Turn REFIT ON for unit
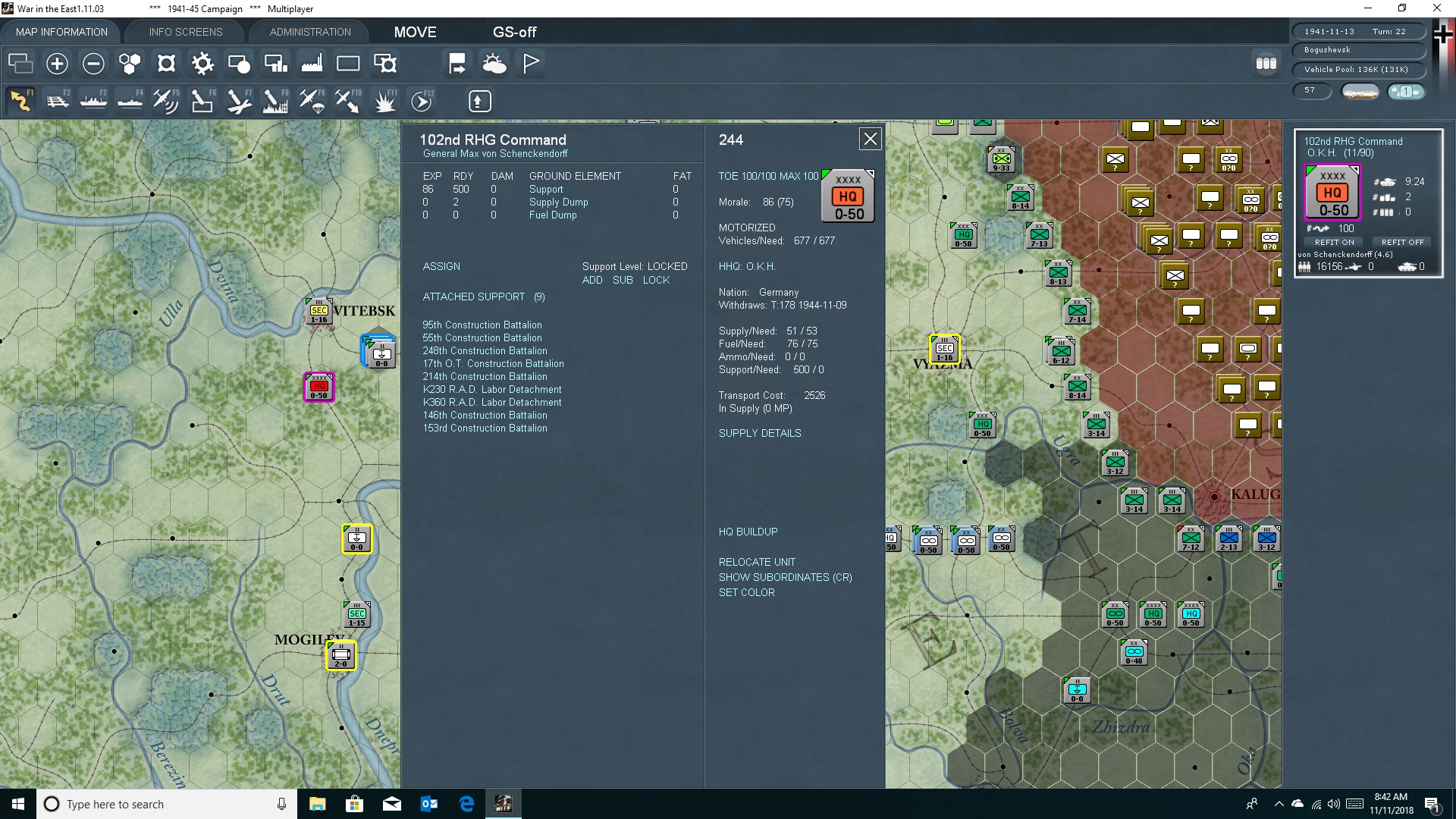 (x=1334, y=242)
